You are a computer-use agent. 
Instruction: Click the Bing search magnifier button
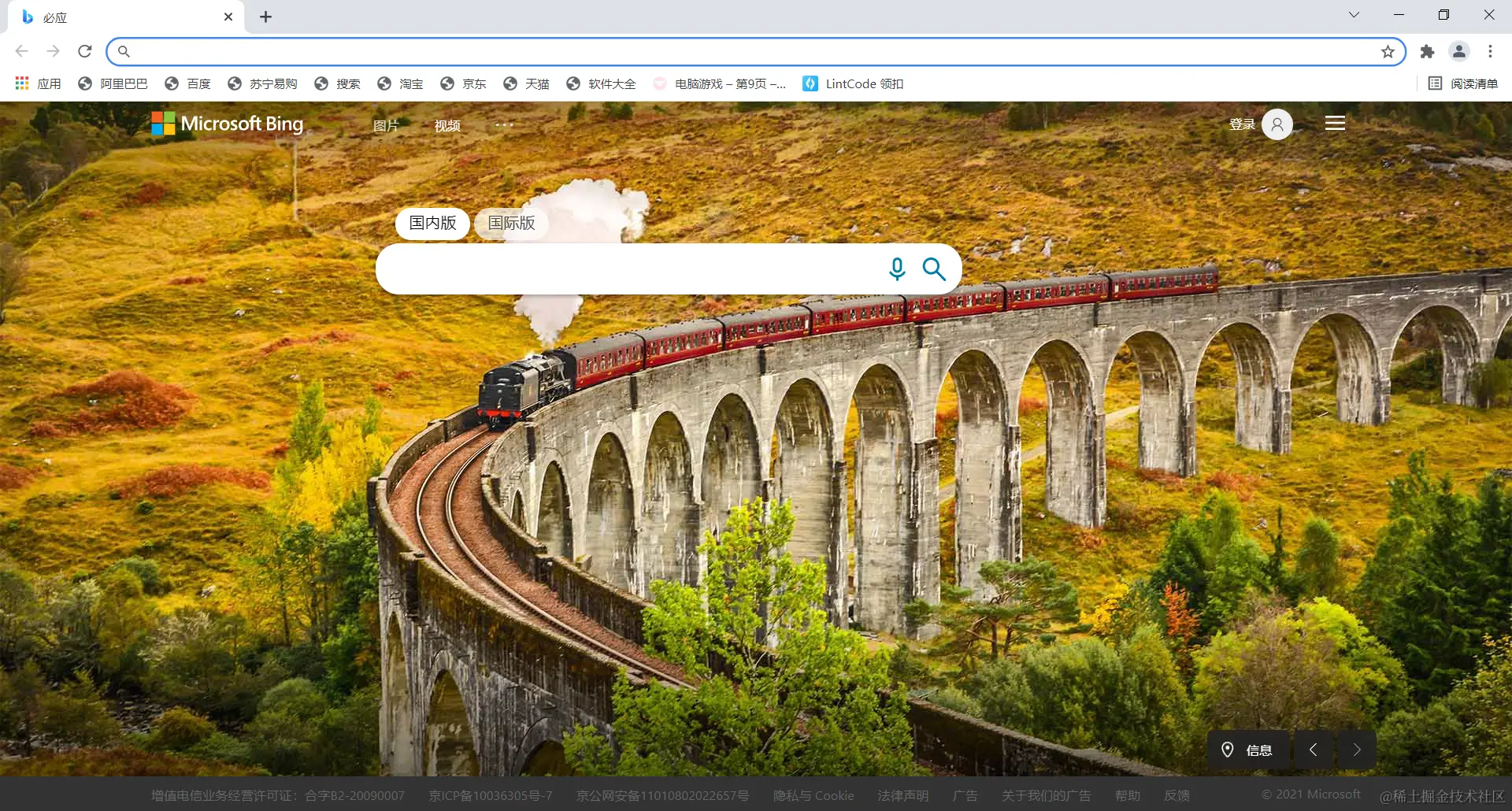coord(934,269)
